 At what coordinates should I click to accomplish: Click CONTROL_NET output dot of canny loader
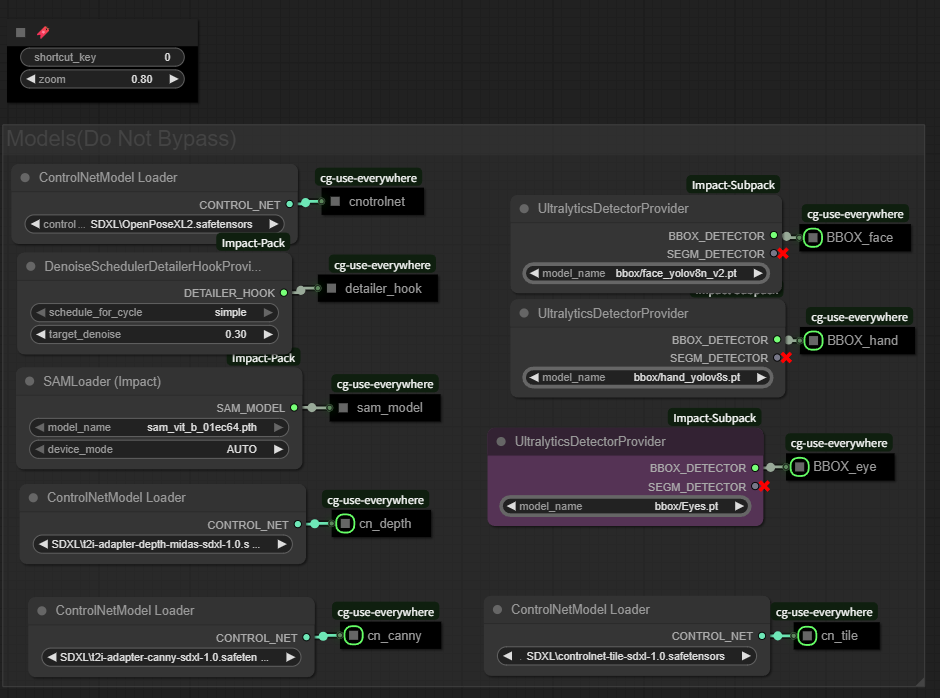pos(306,637)
